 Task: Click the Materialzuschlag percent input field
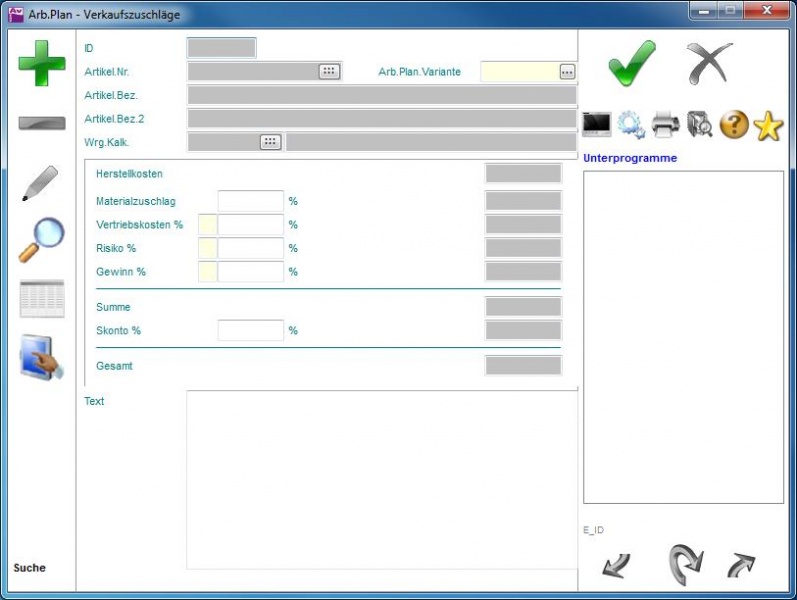251,201
